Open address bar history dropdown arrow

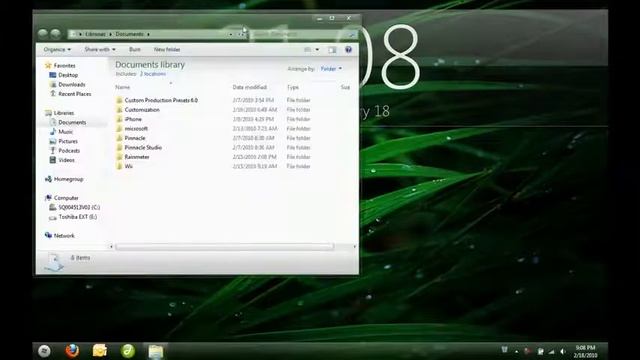pos(231,34)
